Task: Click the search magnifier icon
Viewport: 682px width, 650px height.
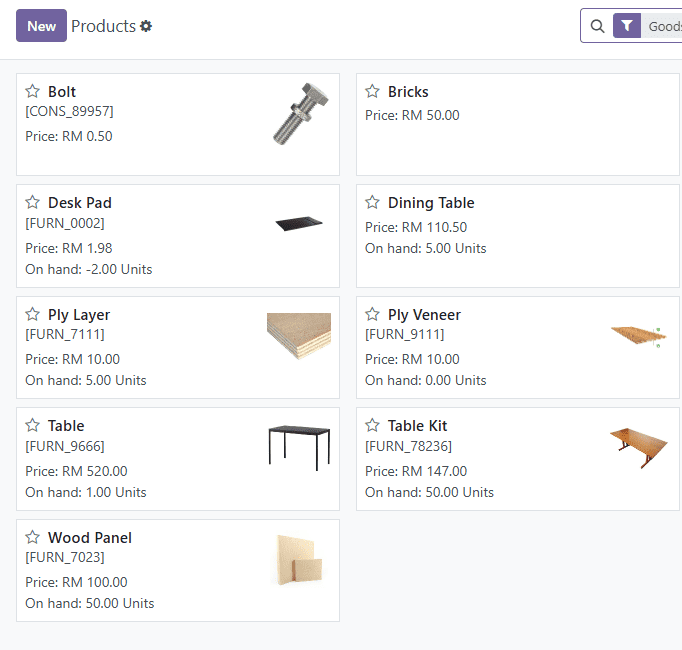Action: (x=597, y=27)
